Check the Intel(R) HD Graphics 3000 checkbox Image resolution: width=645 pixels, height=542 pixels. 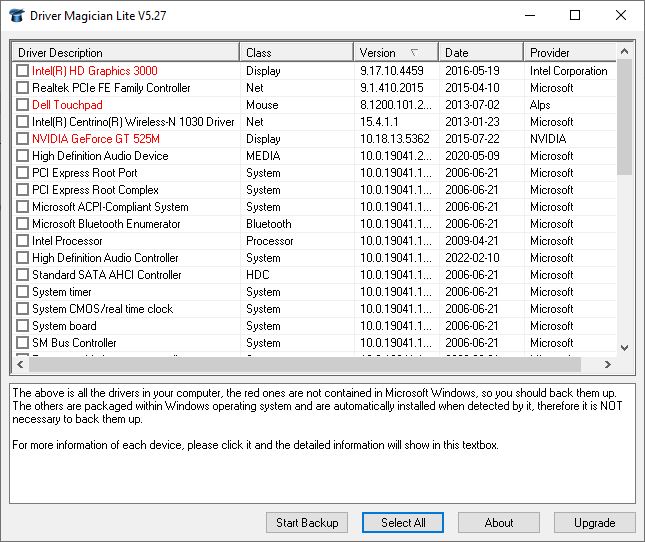(x=22, y=71)
